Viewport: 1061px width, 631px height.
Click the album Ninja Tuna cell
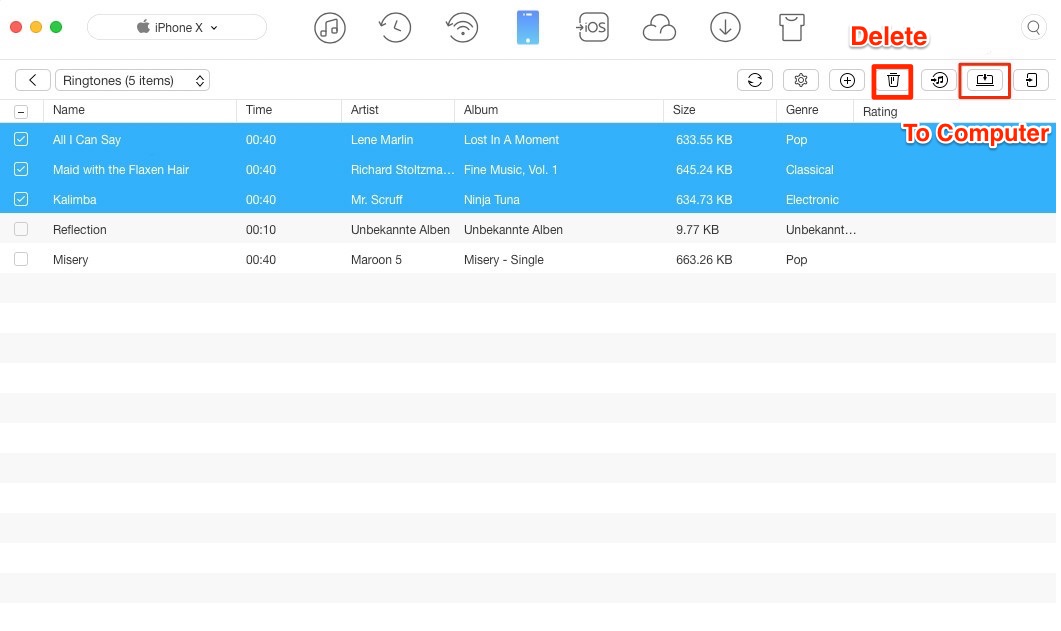(x=491, y=200)
